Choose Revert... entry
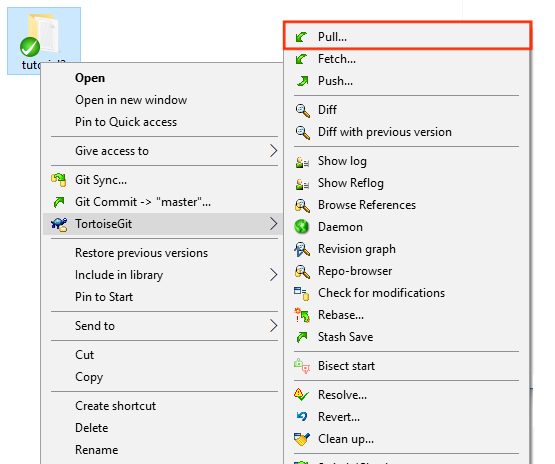The image size is (555, 464). [x=408, y=417]
